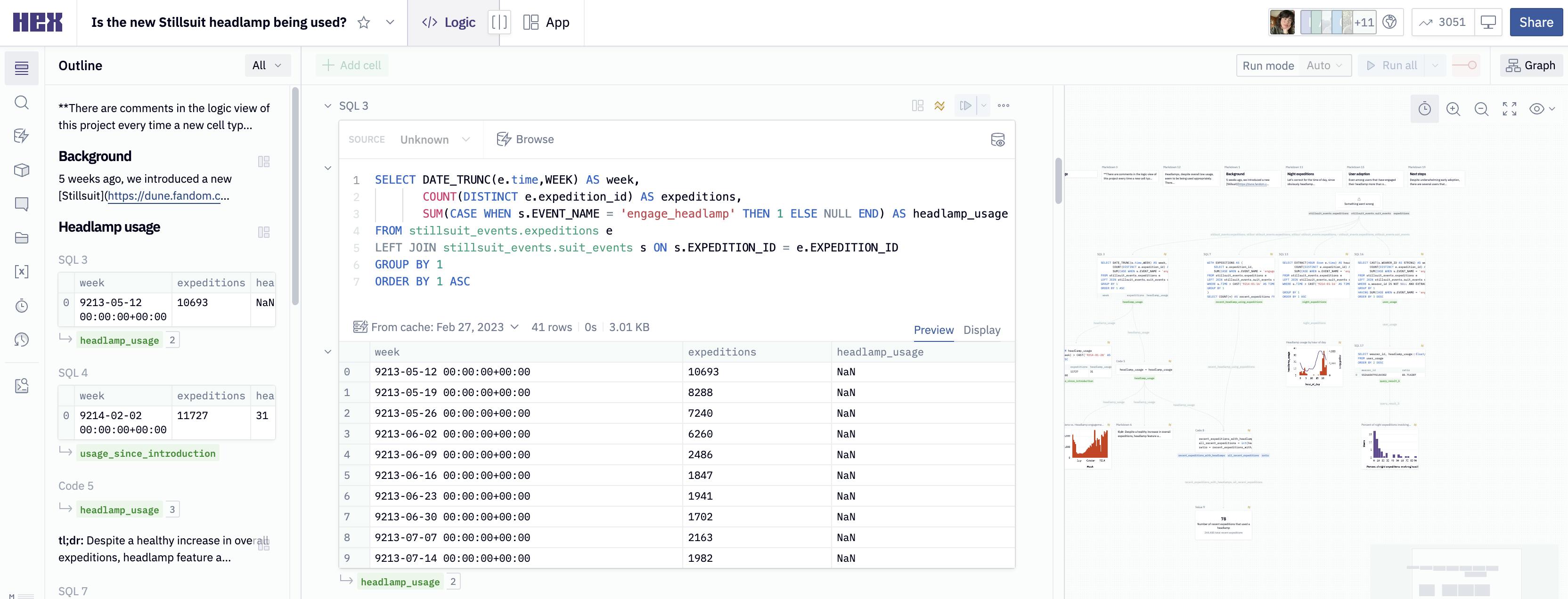This screenshot has width=1568, height=599.
Task: Switch to the App view tab
Action: [x=547, y=23]
